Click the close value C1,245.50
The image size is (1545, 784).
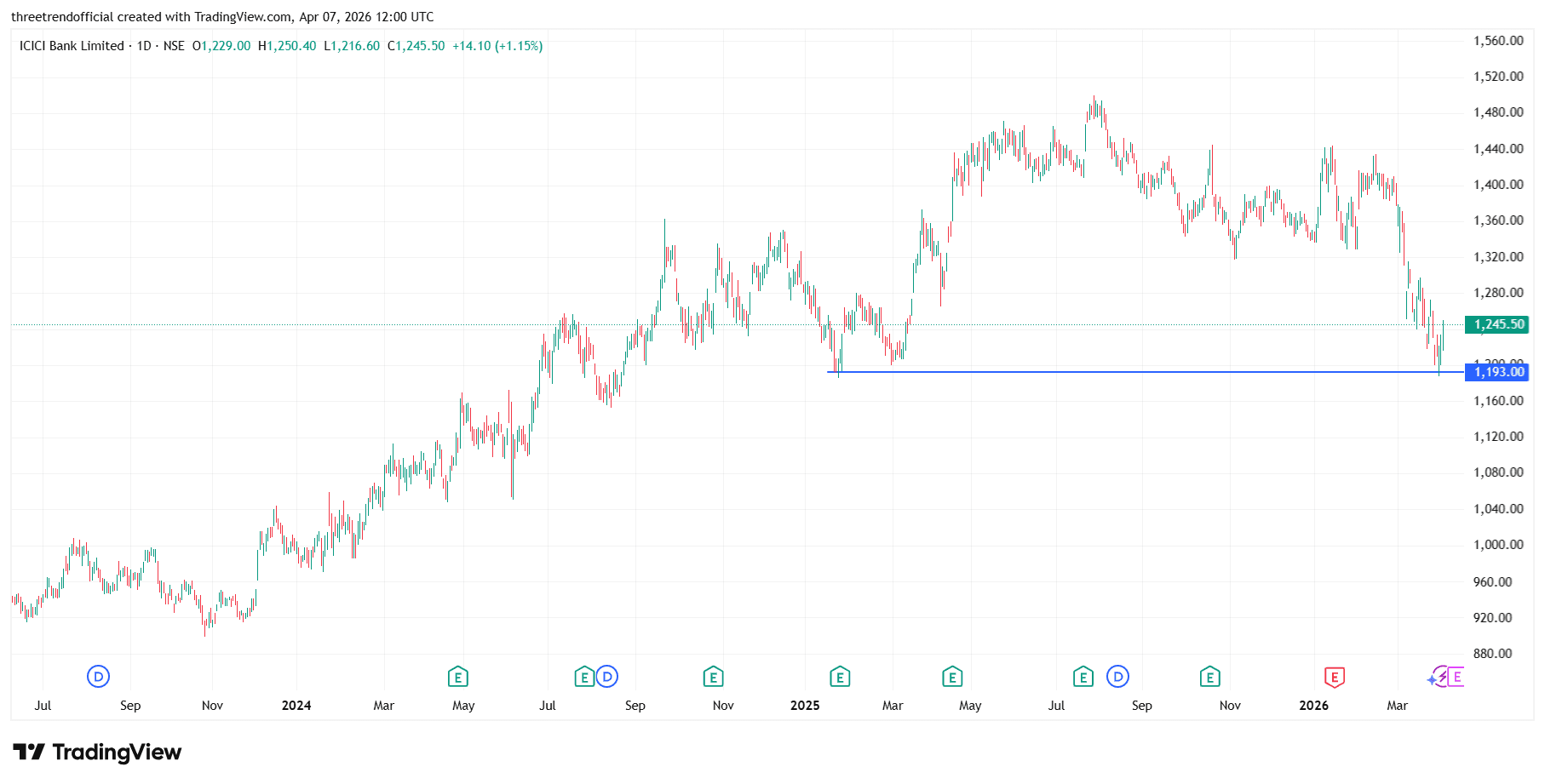point(416,46)
